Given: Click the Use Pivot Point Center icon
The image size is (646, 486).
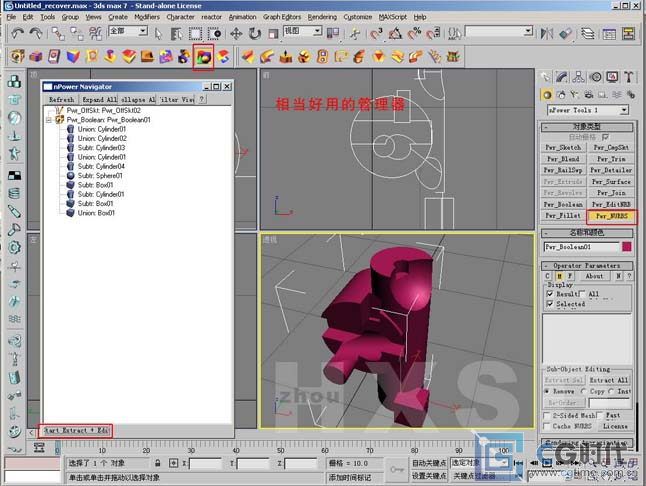Looking at the screenshot, I should (332, 33).
